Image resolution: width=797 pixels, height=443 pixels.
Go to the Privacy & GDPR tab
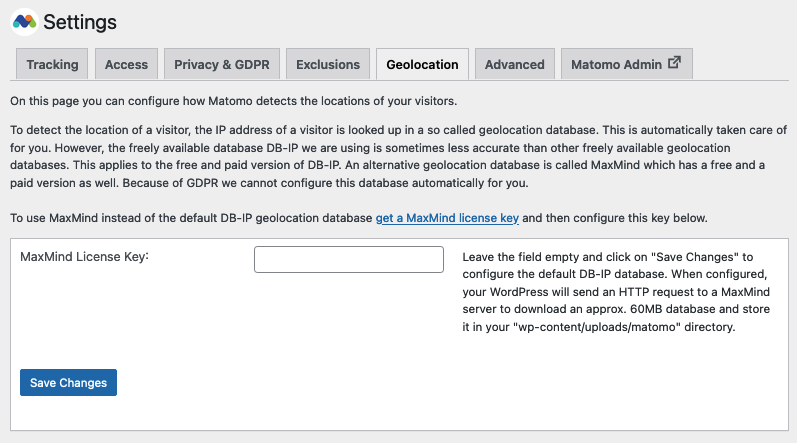click(x=222, y=64)
